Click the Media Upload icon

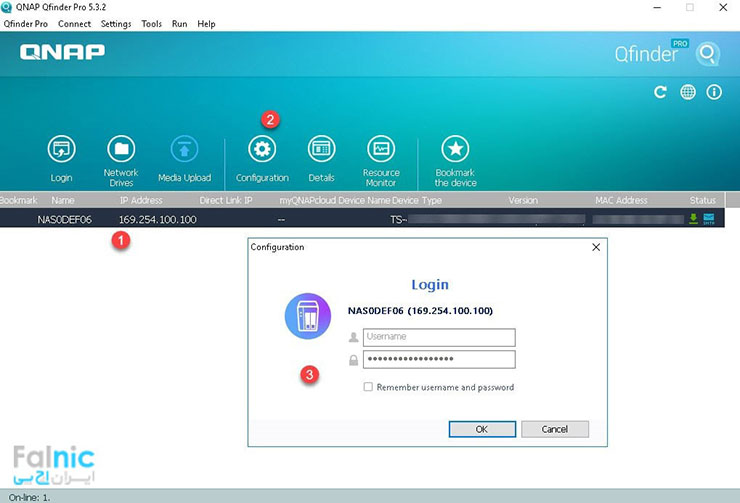[x=184, y=150]
